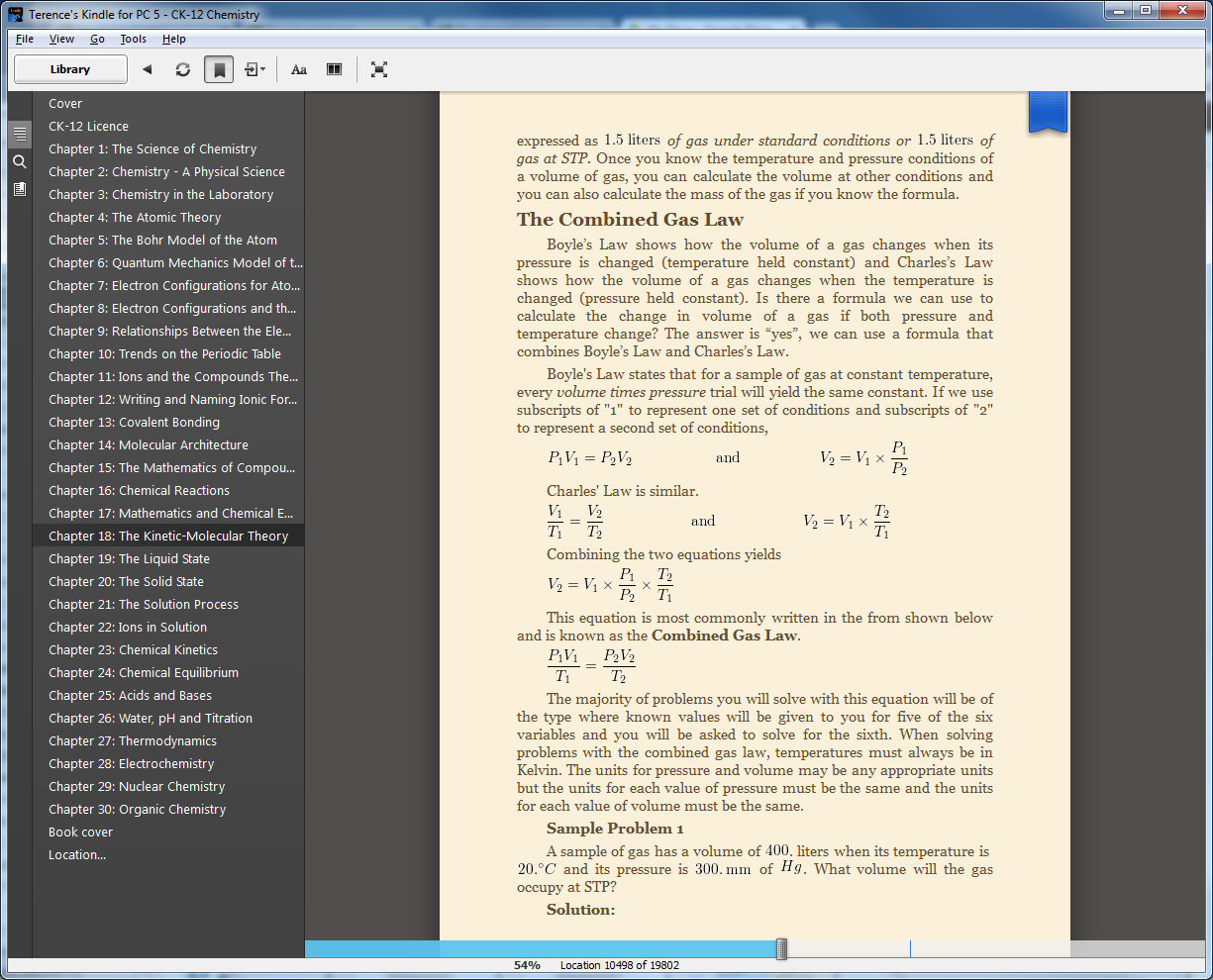Open the search tool in the sidebar
Image resolution: width=1213 pixels, height=980 pixels.
point(20,161)
